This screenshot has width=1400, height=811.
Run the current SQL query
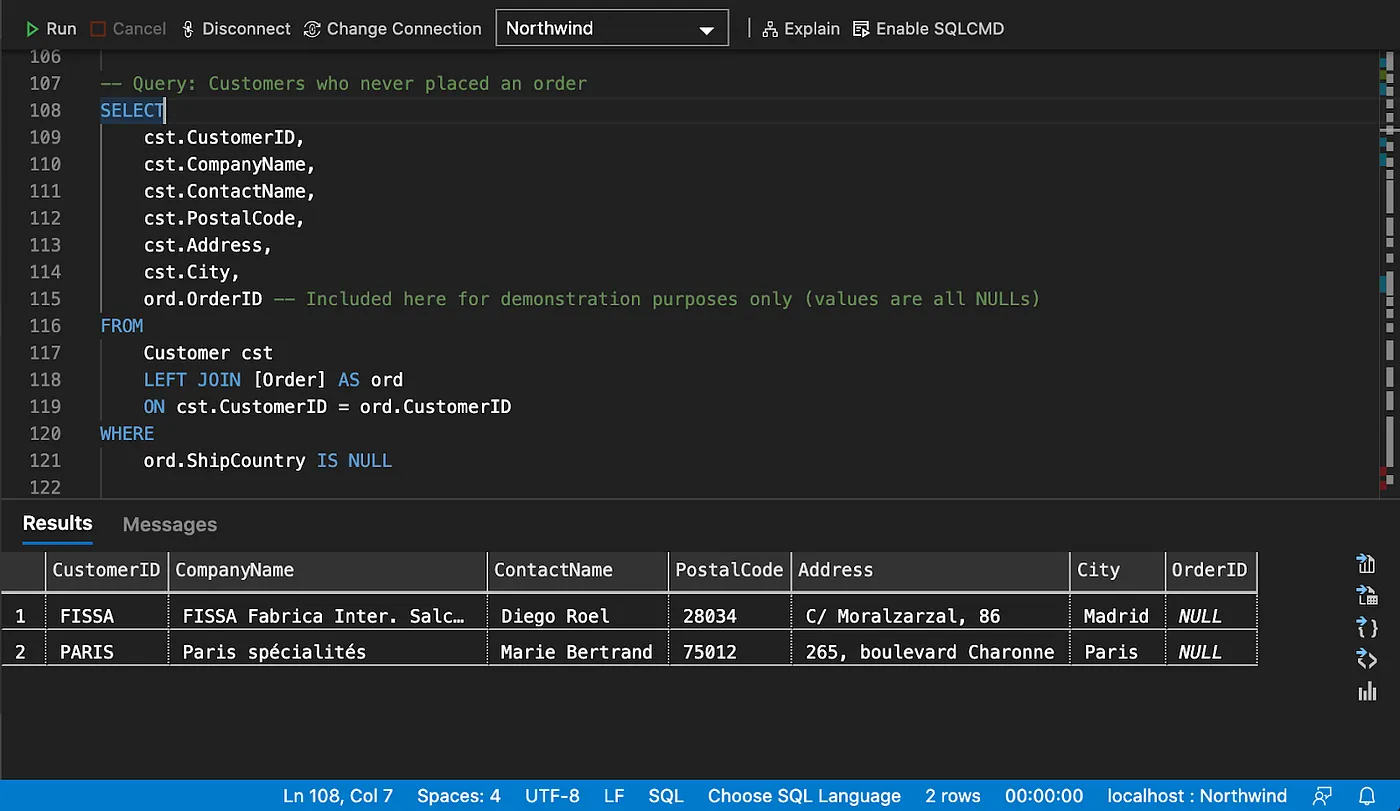[51, 29]
